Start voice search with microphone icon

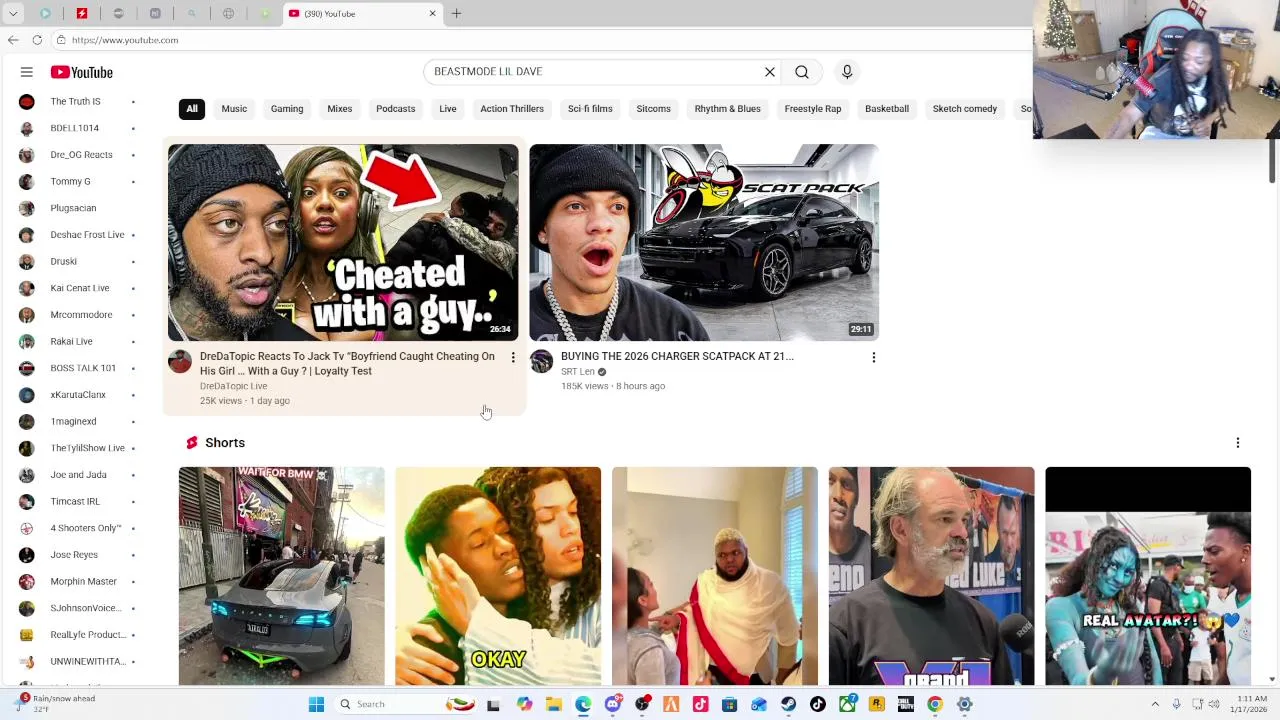[847, 72]
